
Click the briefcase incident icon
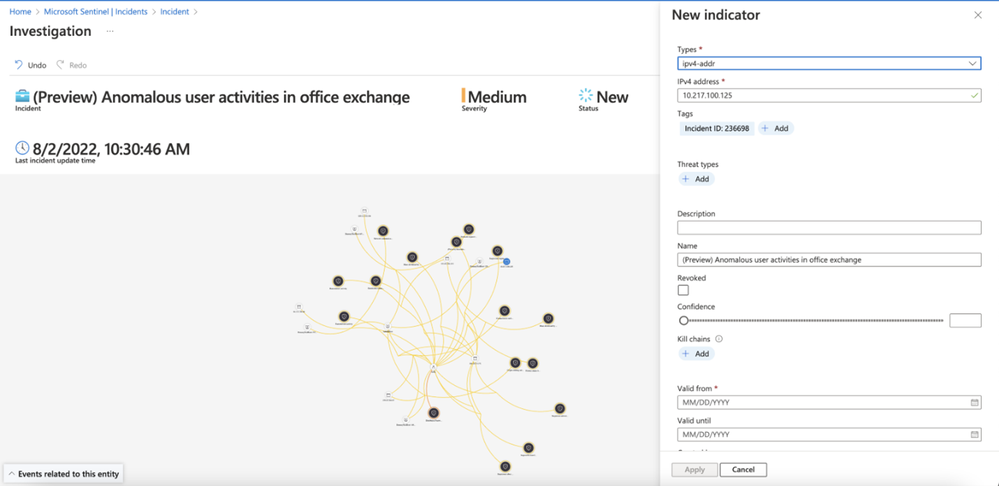(22, 97)
